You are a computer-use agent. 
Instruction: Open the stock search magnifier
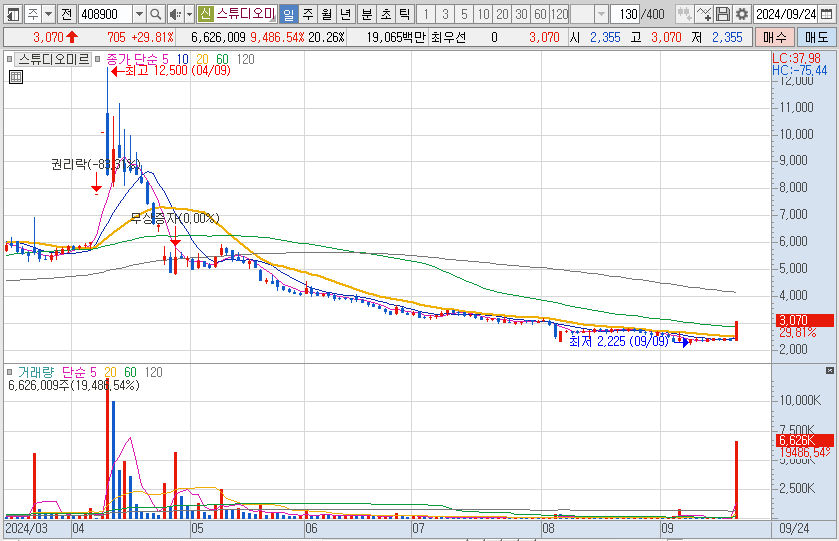155,14
